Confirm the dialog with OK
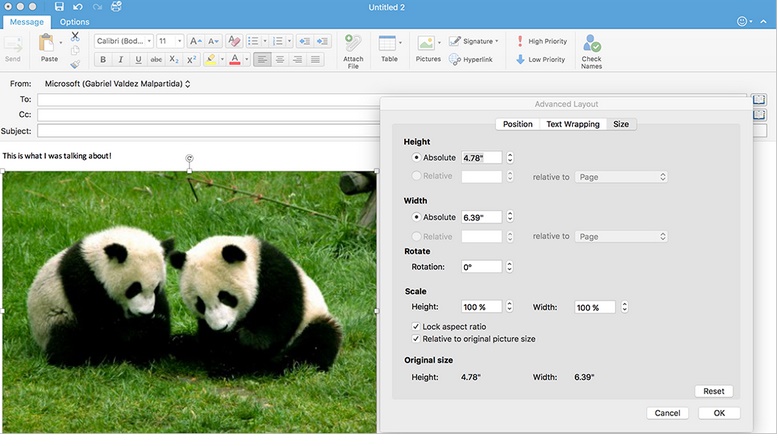Viewport: 778px width, 446px height. point(719,413)
